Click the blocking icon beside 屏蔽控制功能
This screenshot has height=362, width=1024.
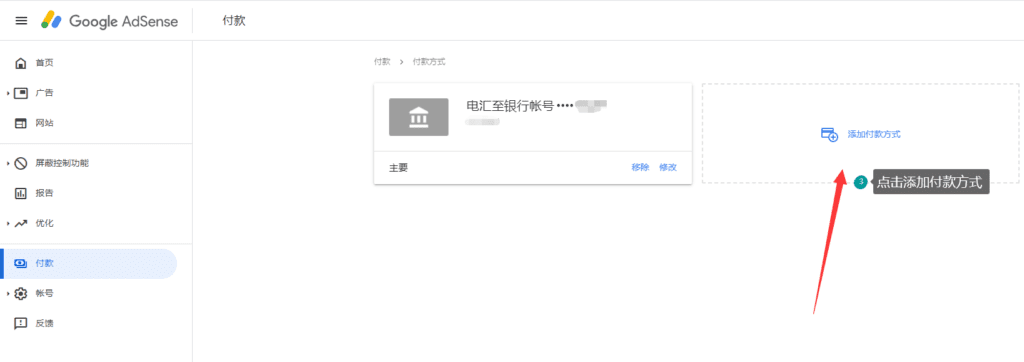point(21,163)
